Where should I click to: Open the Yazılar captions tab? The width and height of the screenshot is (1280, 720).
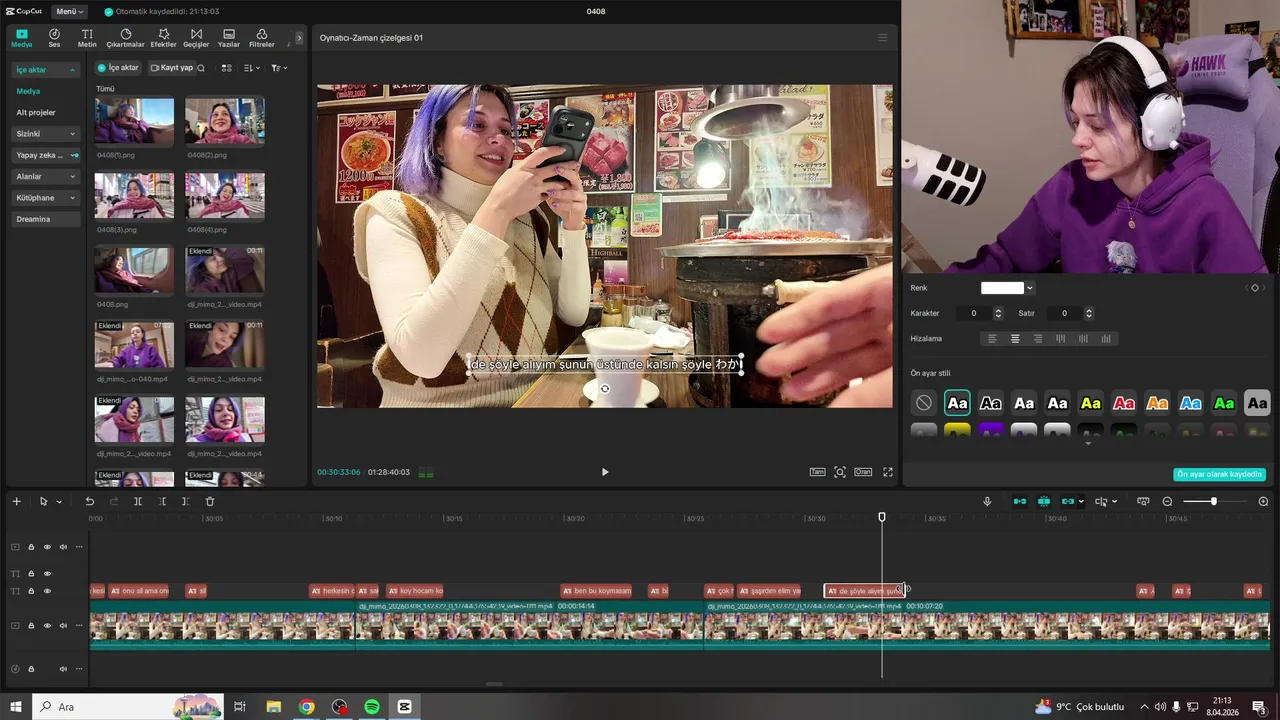(229, 38)
